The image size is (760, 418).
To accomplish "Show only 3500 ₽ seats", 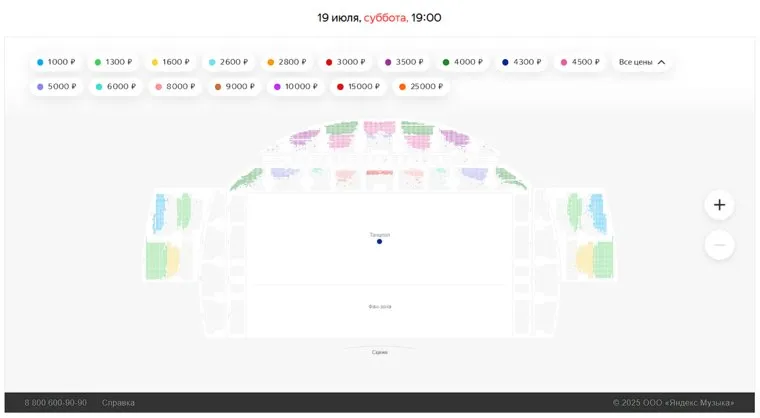I will (404, 62).
